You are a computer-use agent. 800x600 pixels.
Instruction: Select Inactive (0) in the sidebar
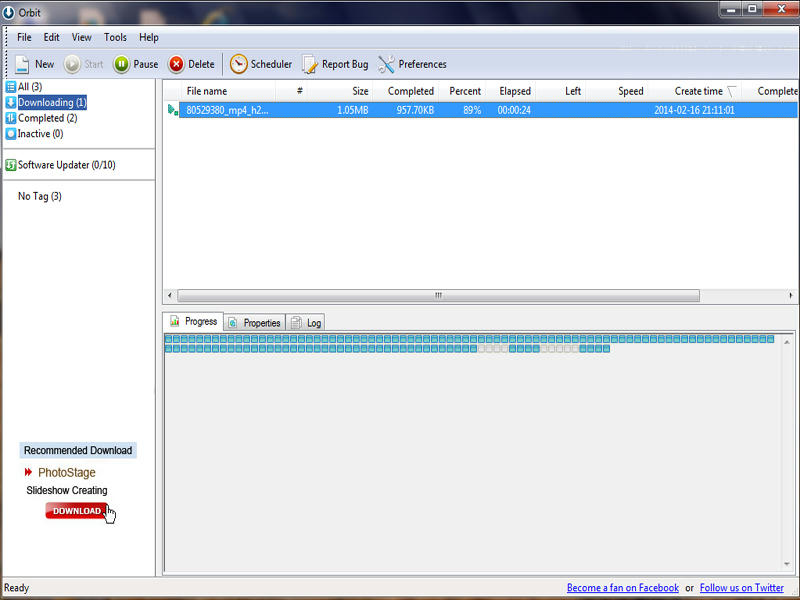pyautogui.click(x=40, y=134)
